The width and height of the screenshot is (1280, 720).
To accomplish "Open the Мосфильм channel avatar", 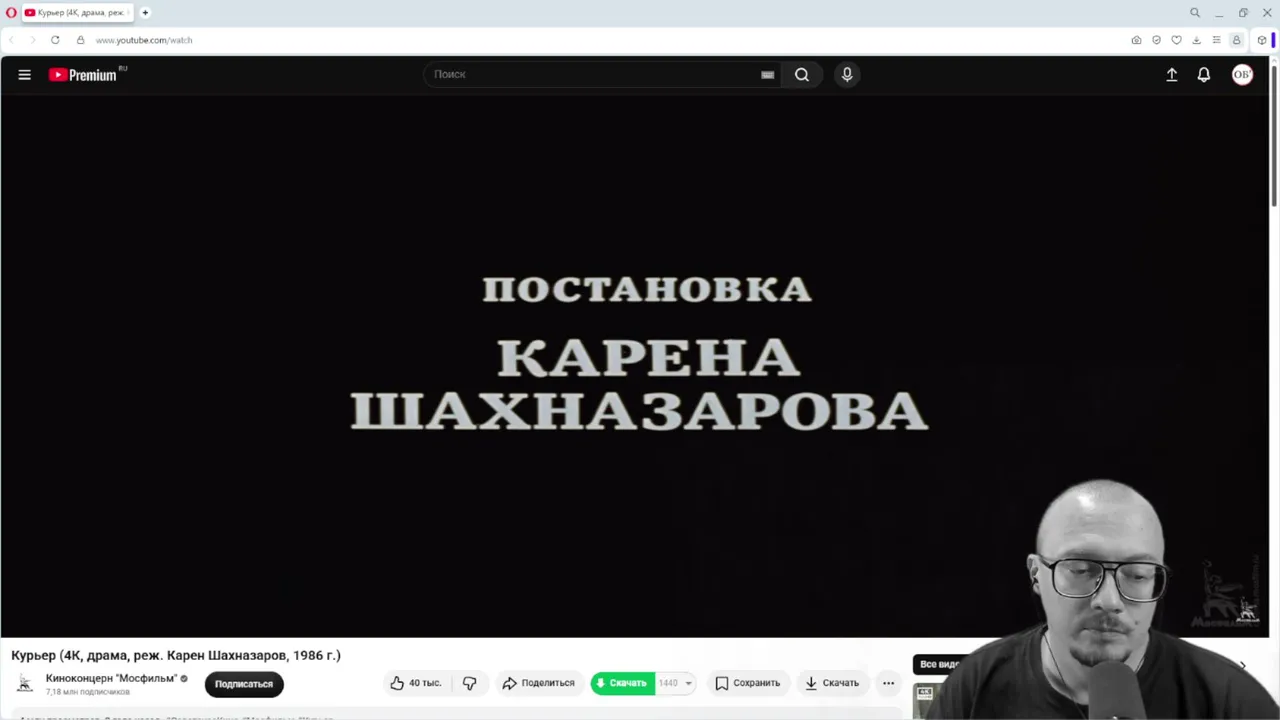I will pyautogui.click(x=26, y=683).
